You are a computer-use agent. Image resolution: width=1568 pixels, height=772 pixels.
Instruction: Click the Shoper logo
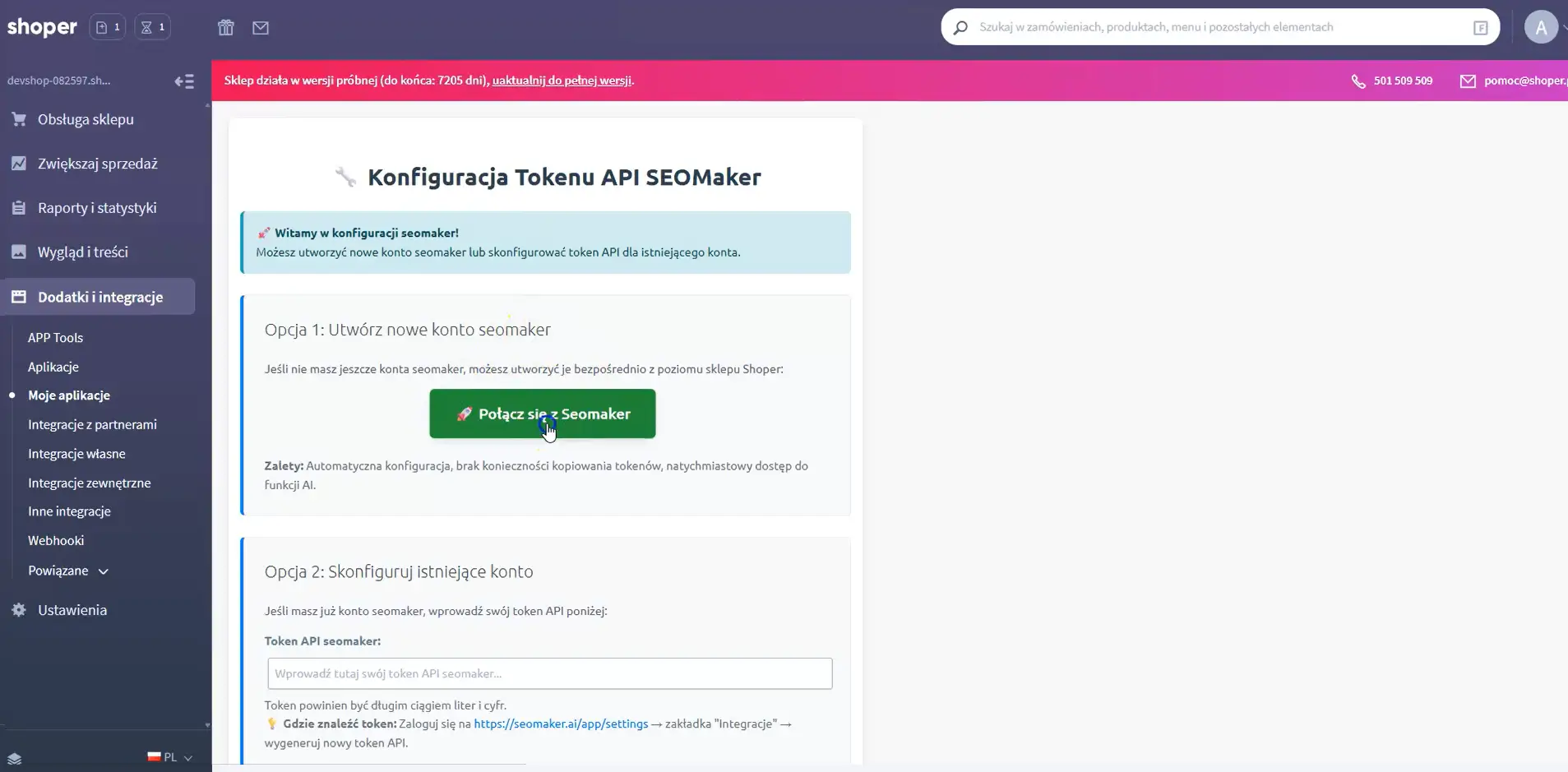click(42, 27)
